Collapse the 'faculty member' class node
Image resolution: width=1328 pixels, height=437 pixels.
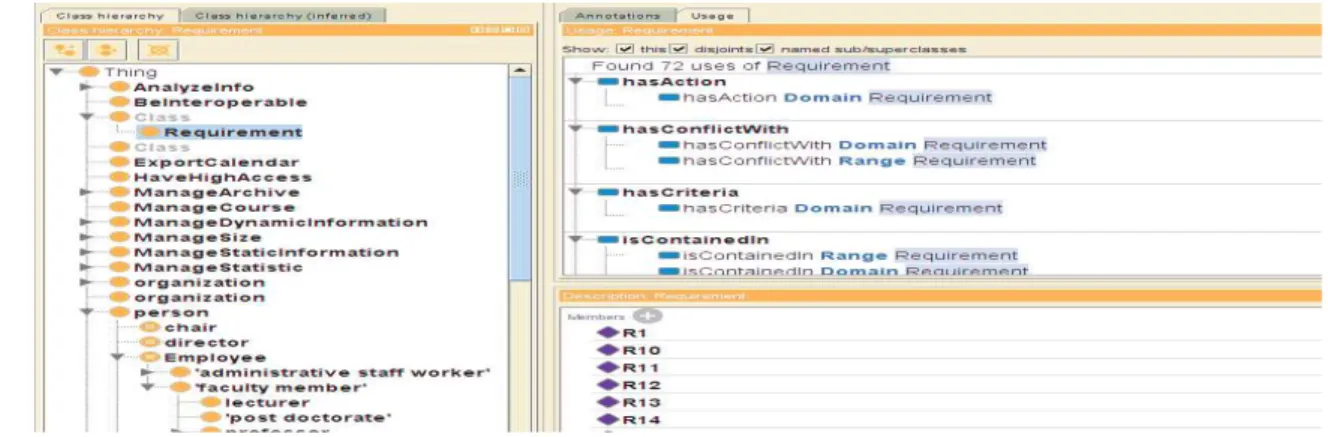tap(148, 387)
